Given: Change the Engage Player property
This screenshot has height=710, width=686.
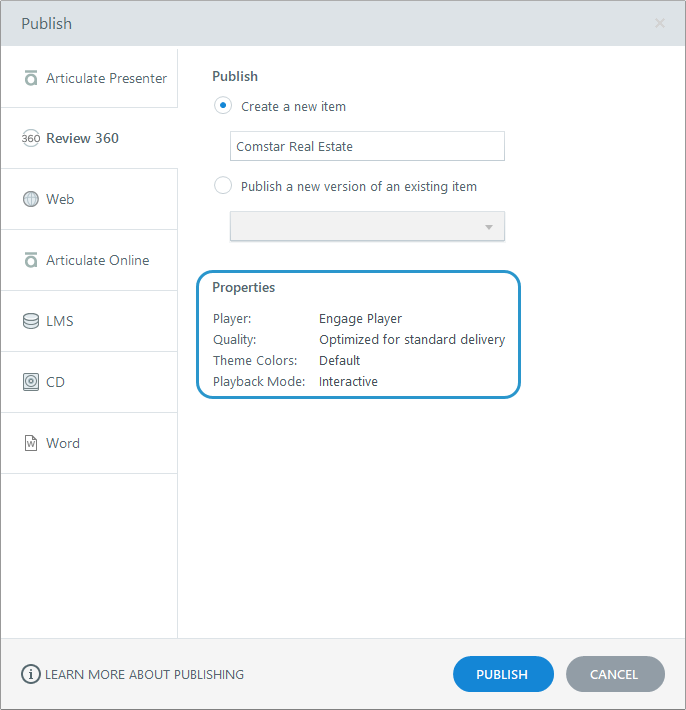Looking at the screenshot, I should coord(360,319).
